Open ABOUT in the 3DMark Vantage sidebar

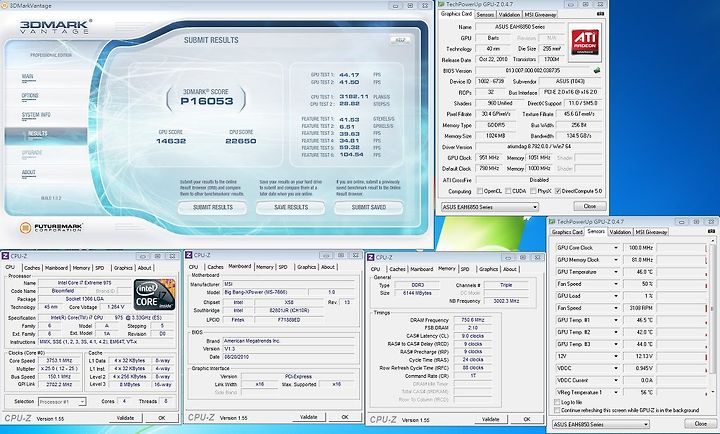click(28, 172)
